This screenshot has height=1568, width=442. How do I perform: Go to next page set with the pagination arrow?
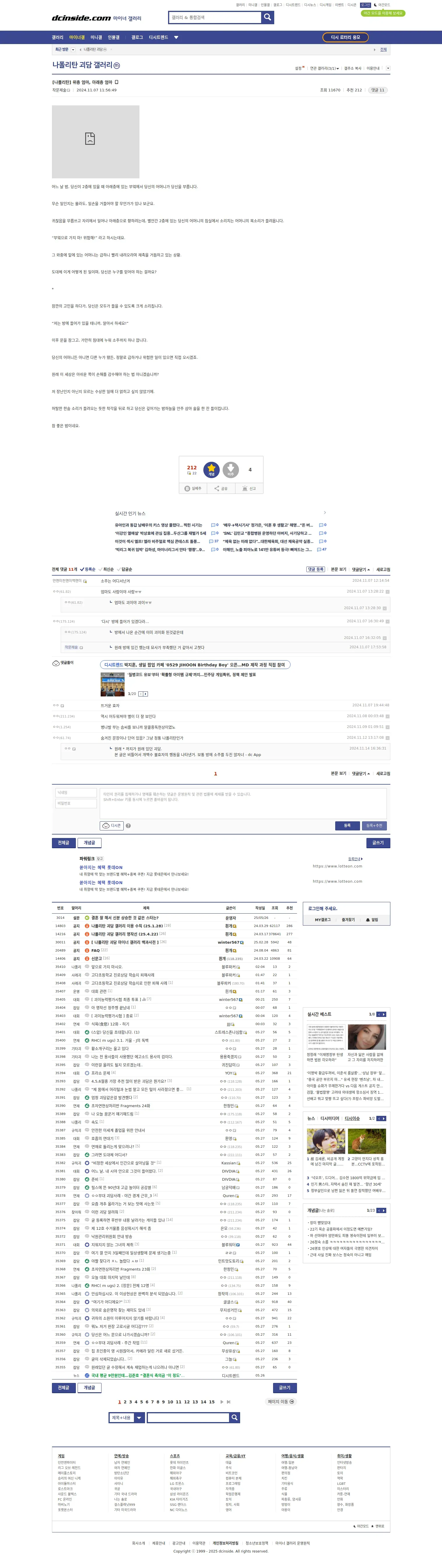click(222, 1402)
